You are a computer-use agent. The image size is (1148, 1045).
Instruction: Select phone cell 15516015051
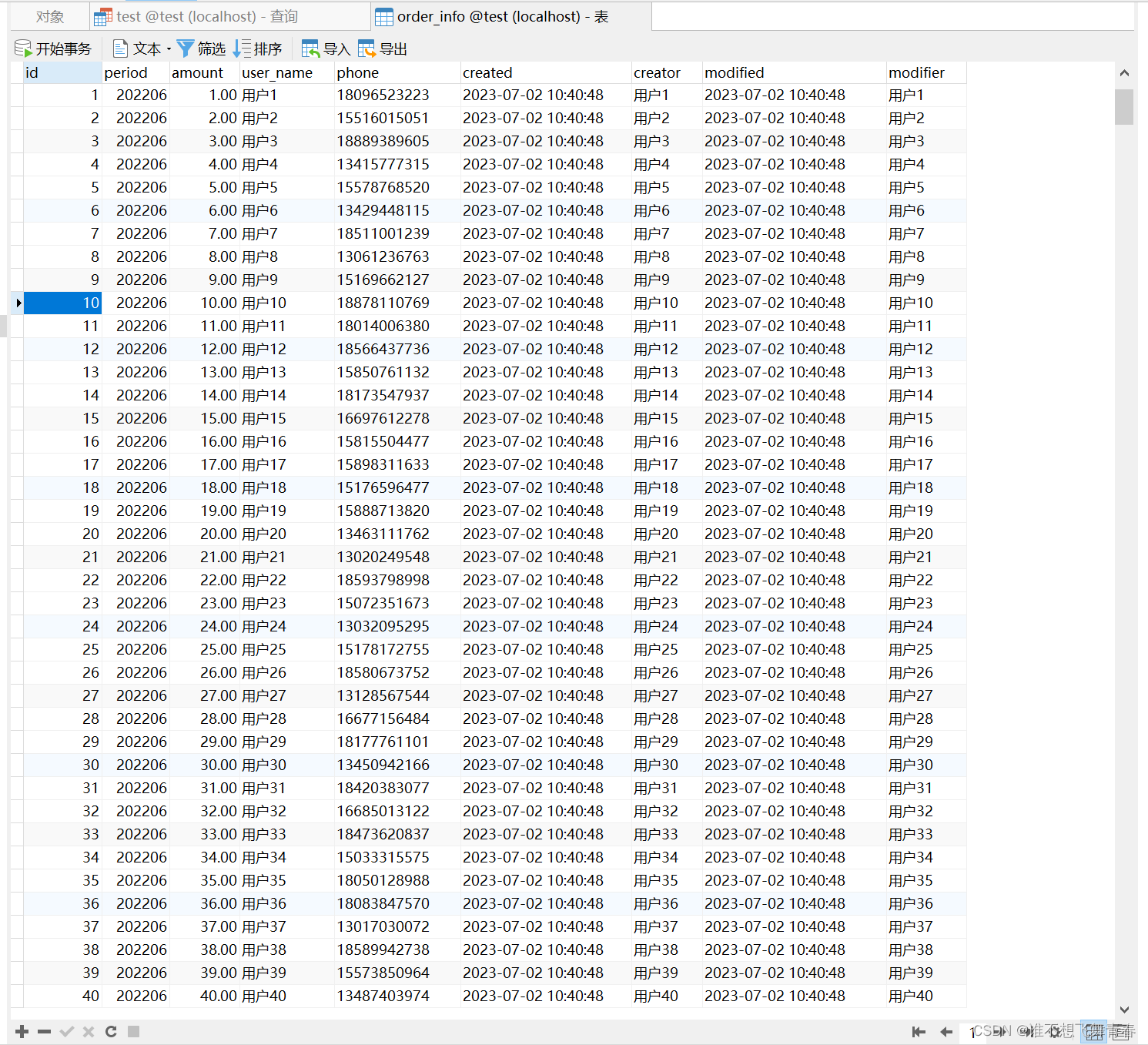[397, 119]
